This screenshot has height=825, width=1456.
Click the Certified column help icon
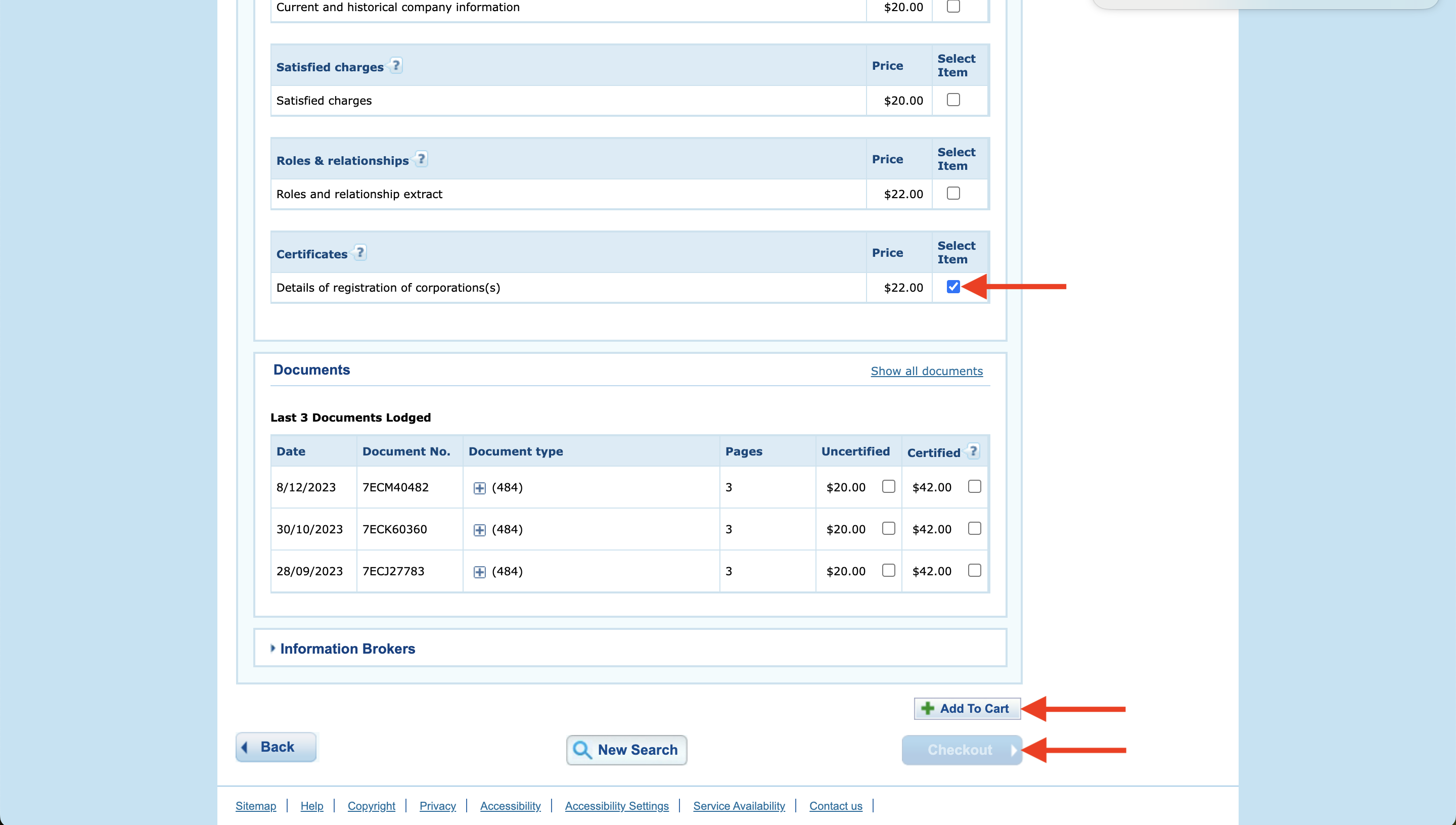[973, 451]
